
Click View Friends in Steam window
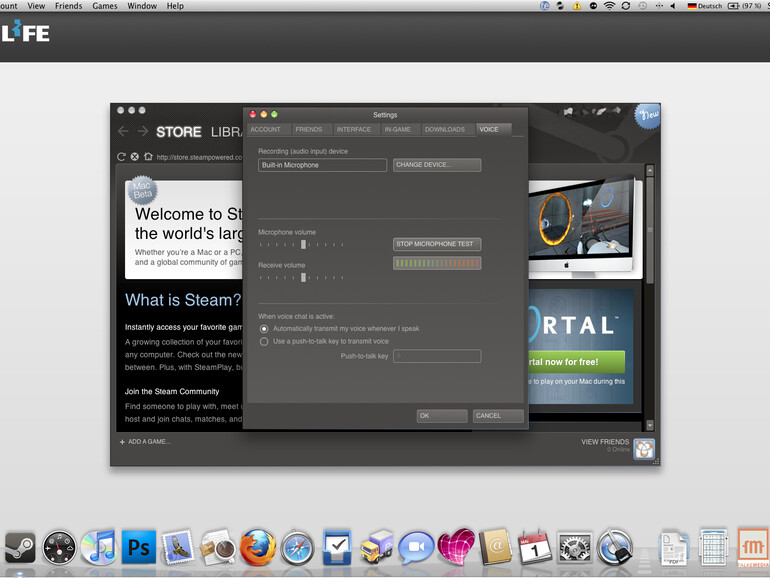(605, 442)
